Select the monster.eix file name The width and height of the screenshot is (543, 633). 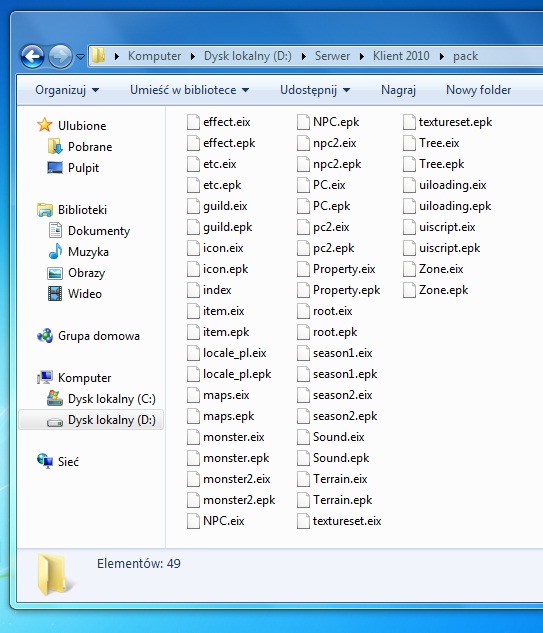233,437
